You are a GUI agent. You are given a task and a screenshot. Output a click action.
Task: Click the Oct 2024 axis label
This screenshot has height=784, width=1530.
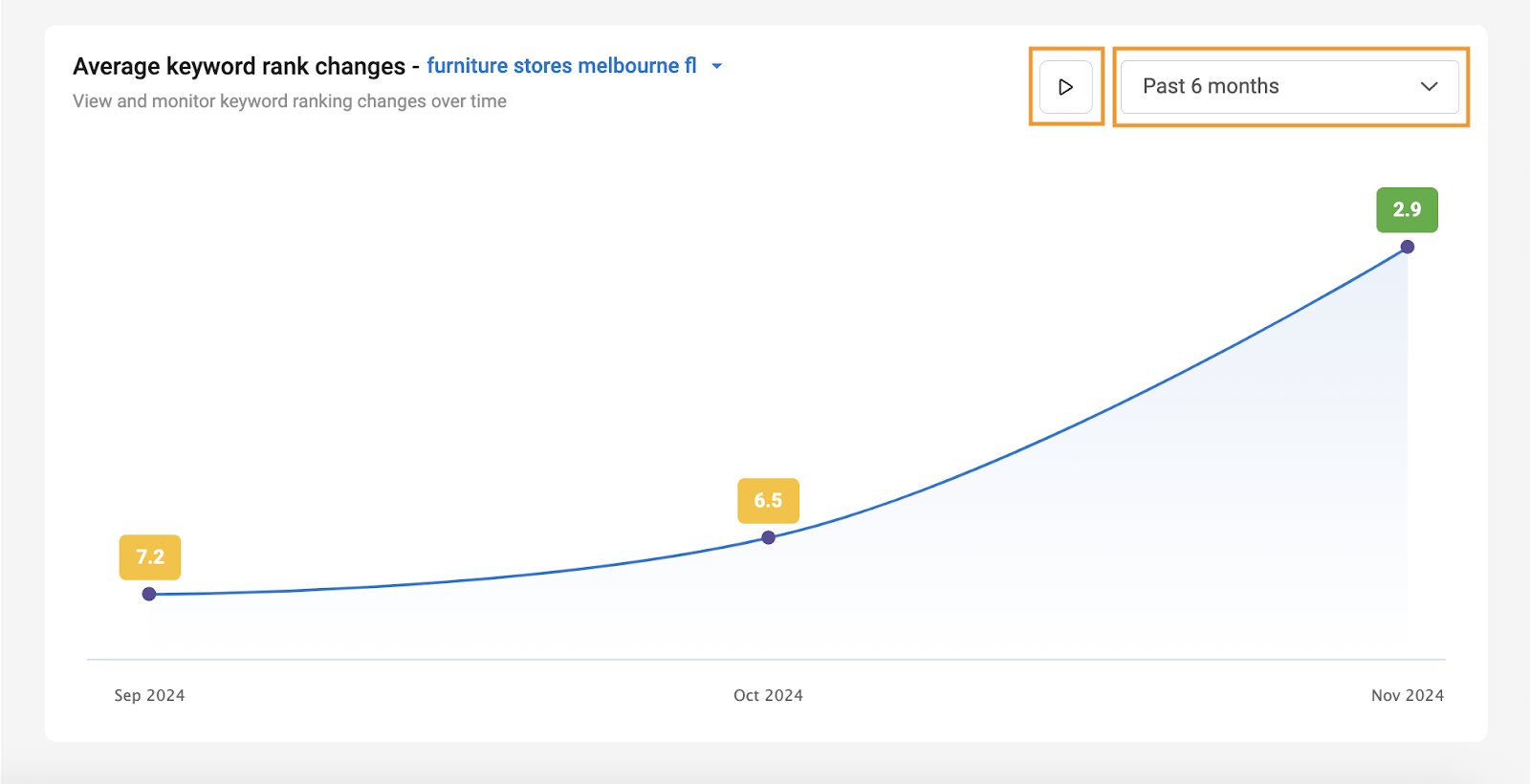[x=768, y=695]
